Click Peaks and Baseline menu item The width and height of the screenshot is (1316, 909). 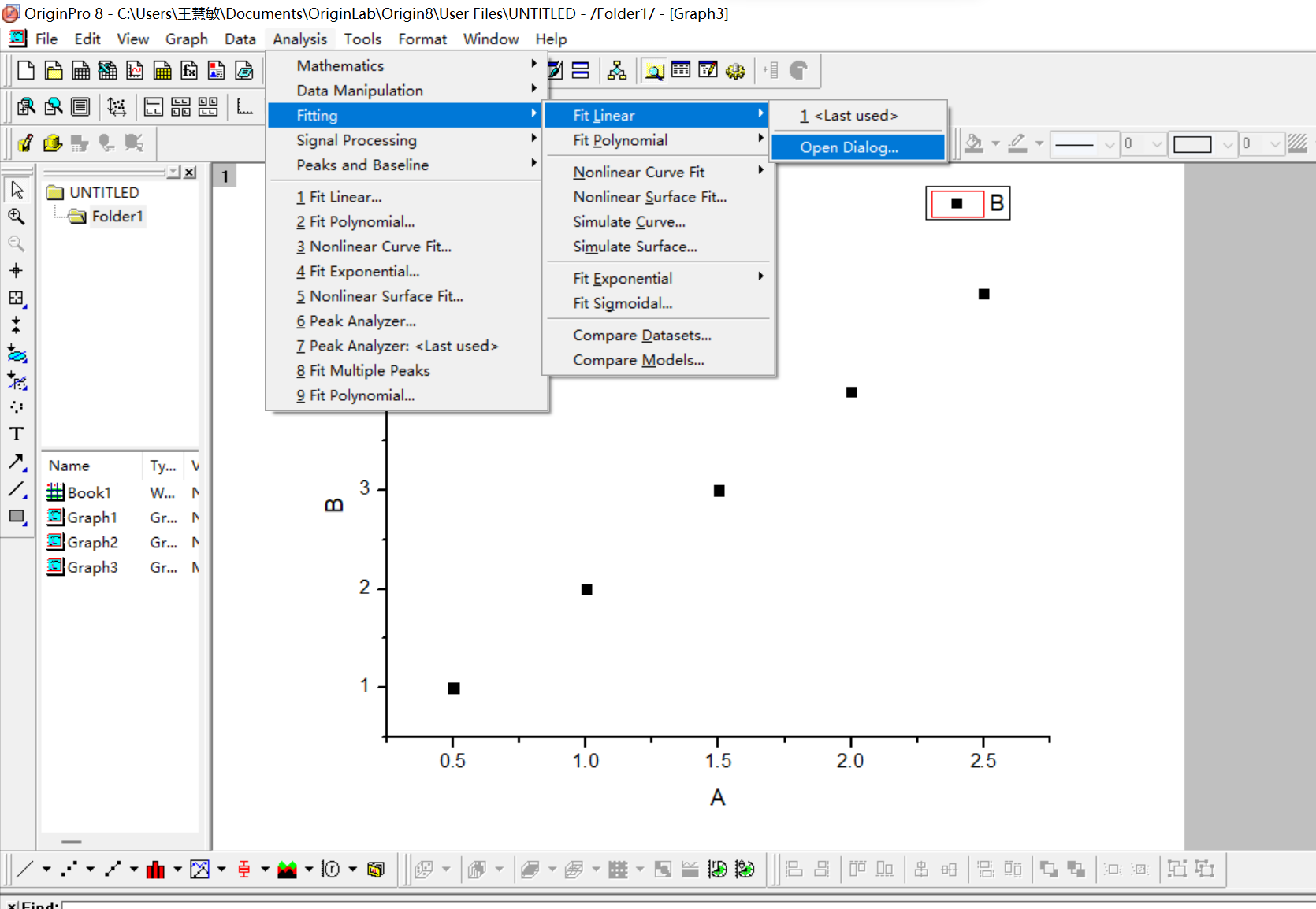pos(405,165)
